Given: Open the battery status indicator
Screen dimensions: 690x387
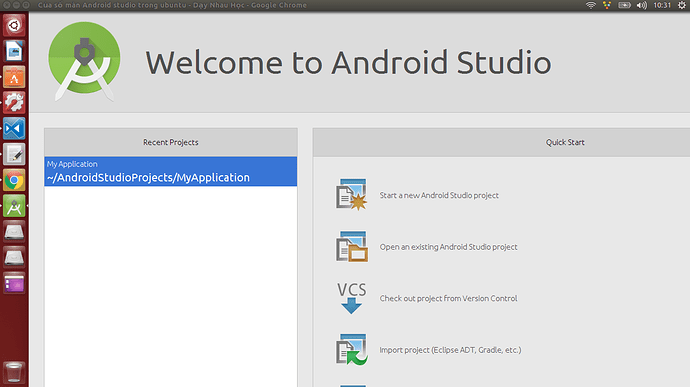Looking at the screenshot, I should (624, 5).
